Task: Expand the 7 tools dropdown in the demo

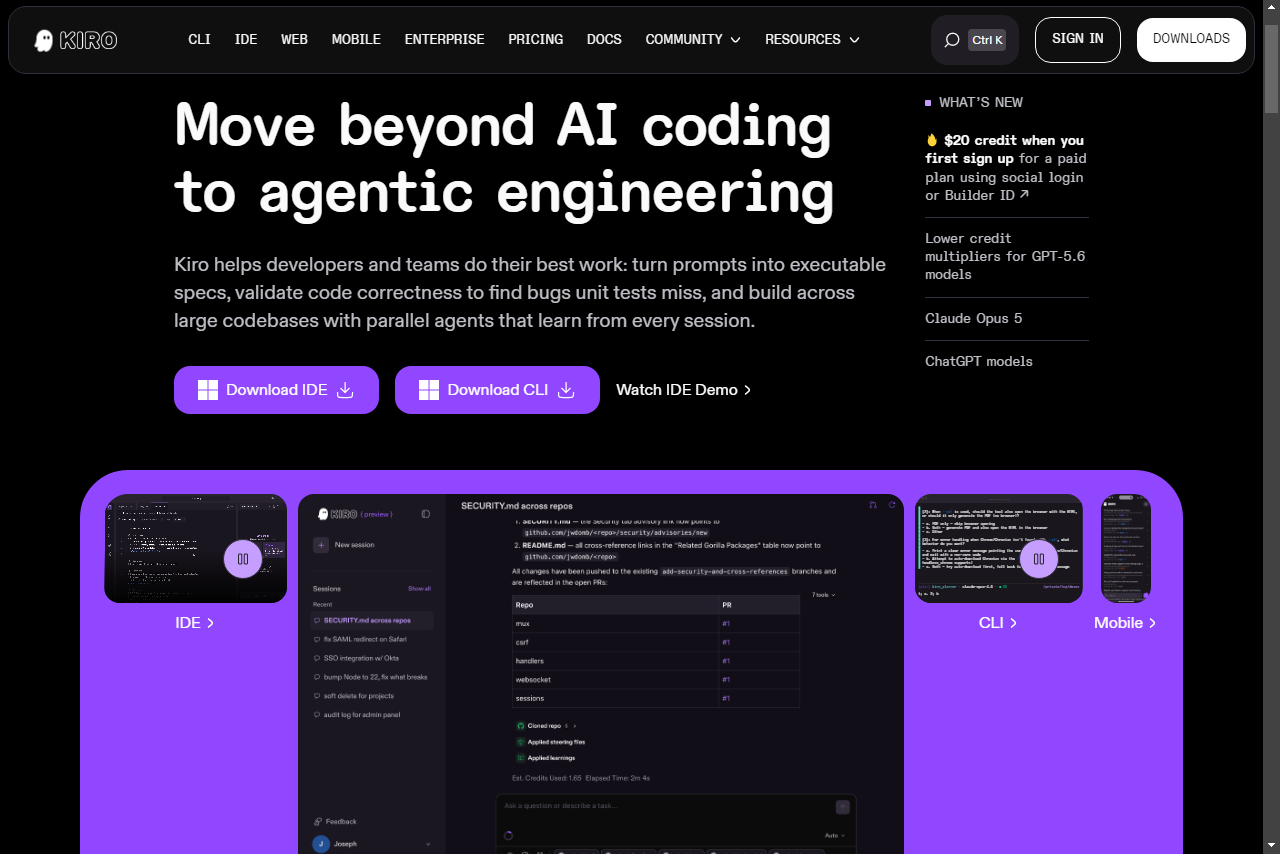Action: pyautogui.click(x=823, y=595)
